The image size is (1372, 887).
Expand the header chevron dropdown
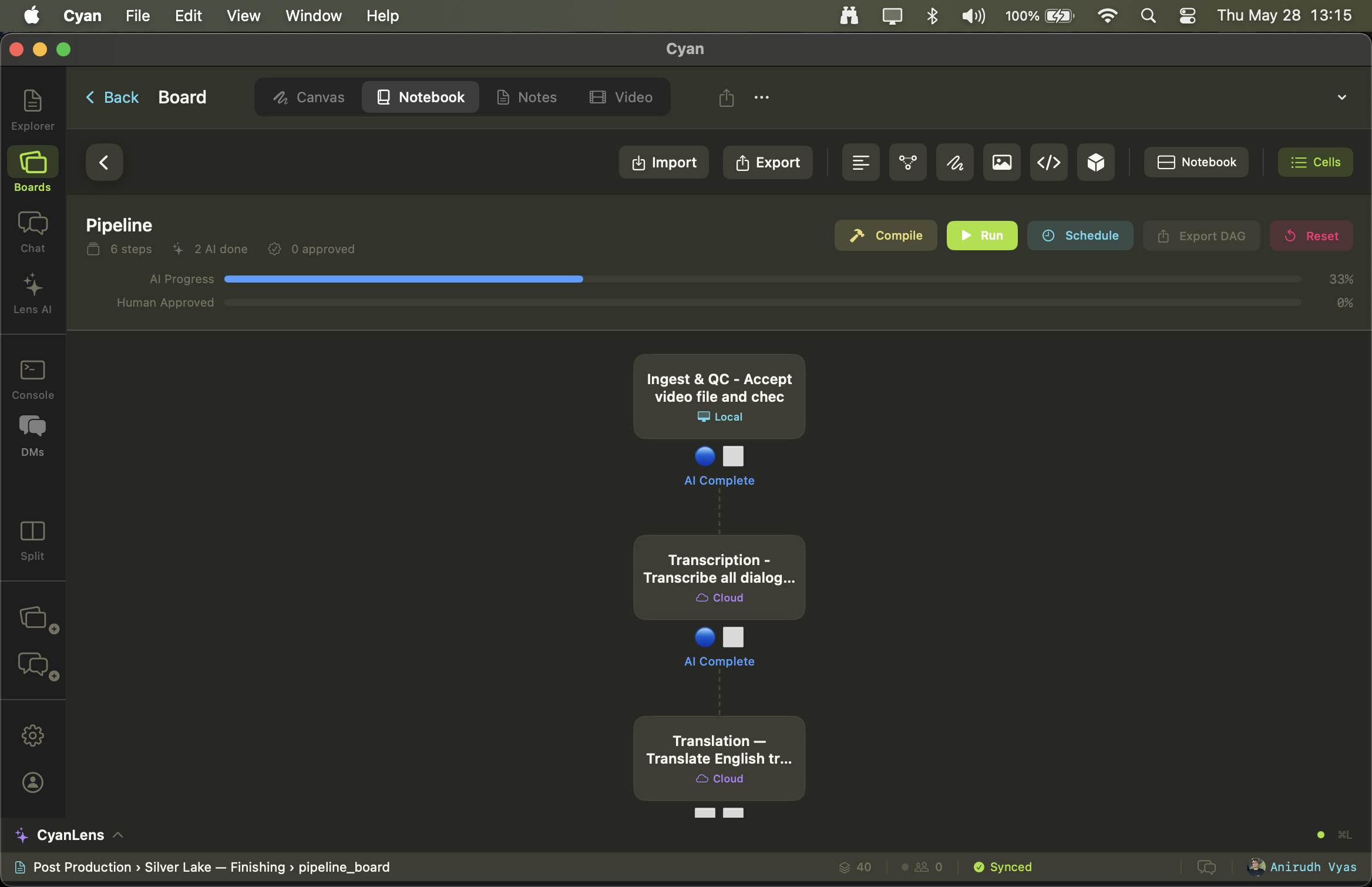[1342, 98]
